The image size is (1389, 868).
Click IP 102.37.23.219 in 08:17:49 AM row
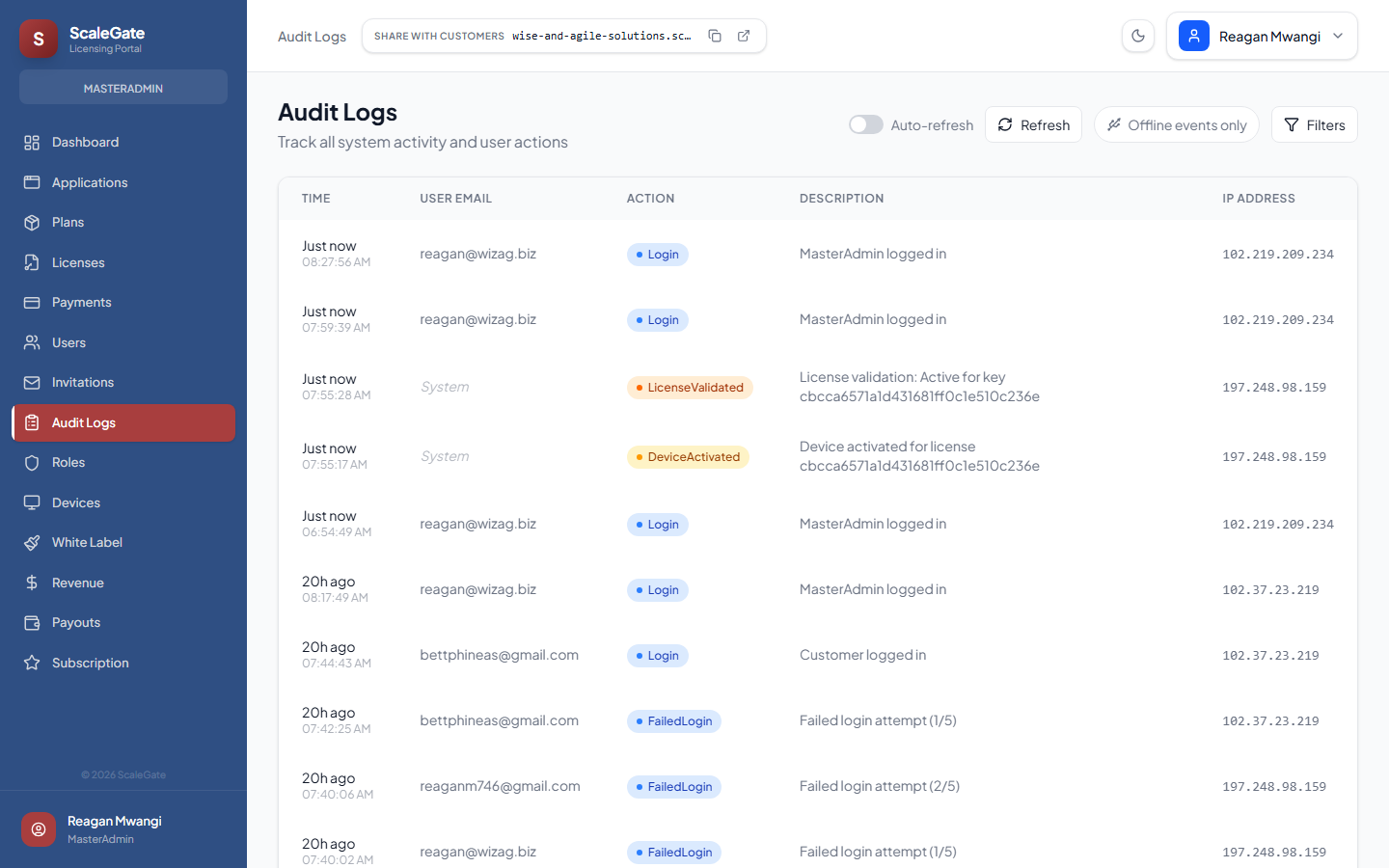(1270, 590)
